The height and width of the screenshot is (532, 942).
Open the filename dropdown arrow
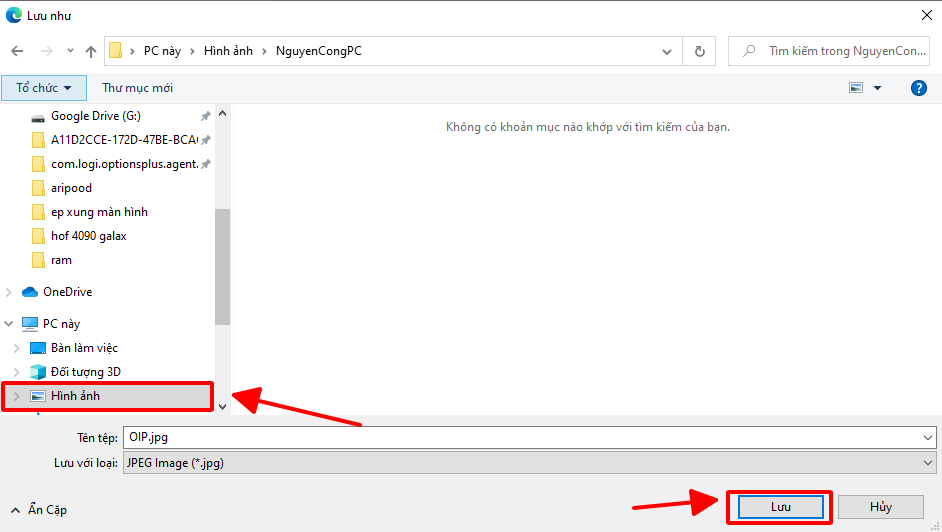(928, 438)
